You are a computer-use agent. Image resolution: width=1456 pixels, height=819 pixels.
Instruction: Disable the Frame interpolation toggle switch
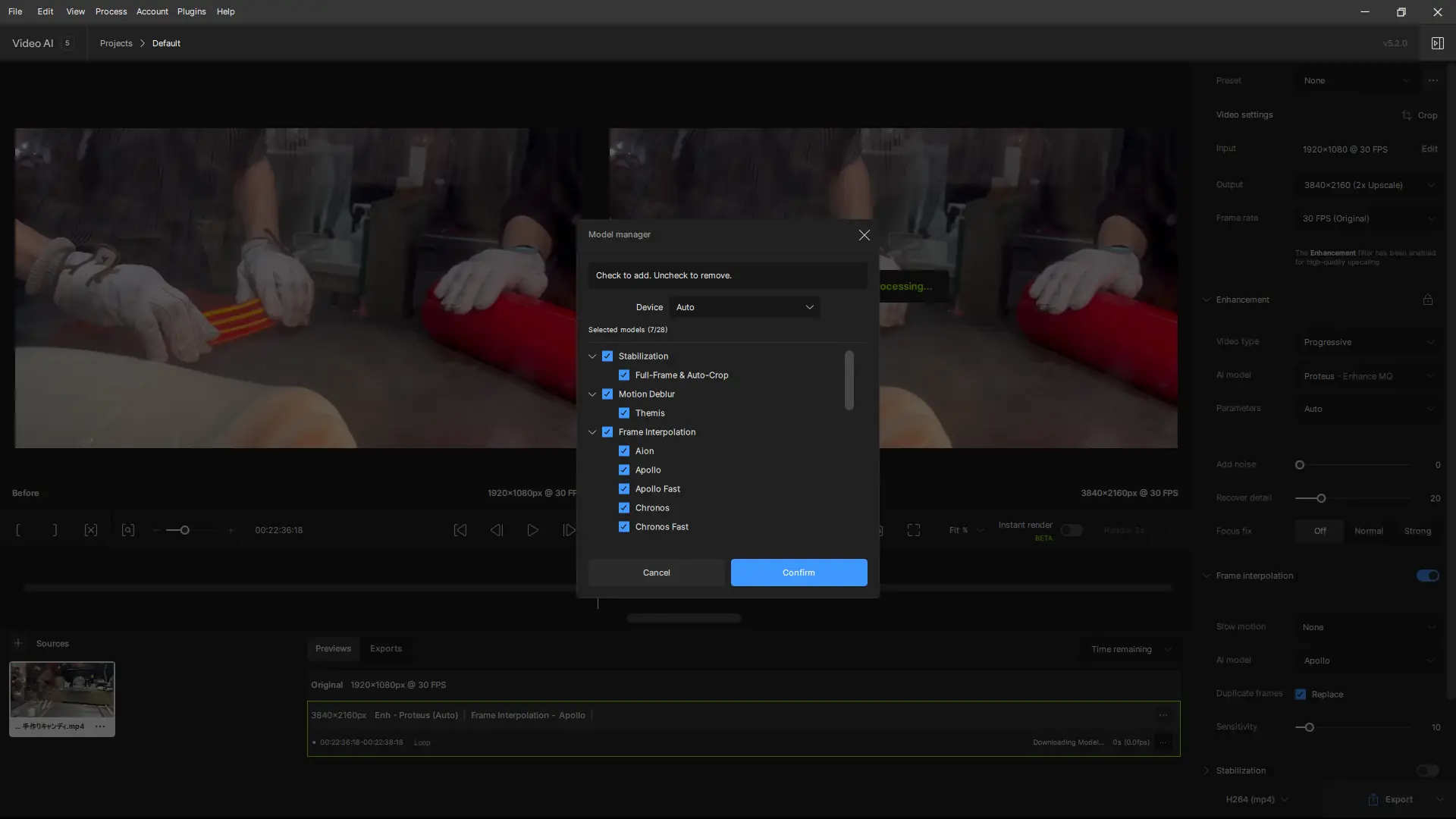pos(1427,576)
